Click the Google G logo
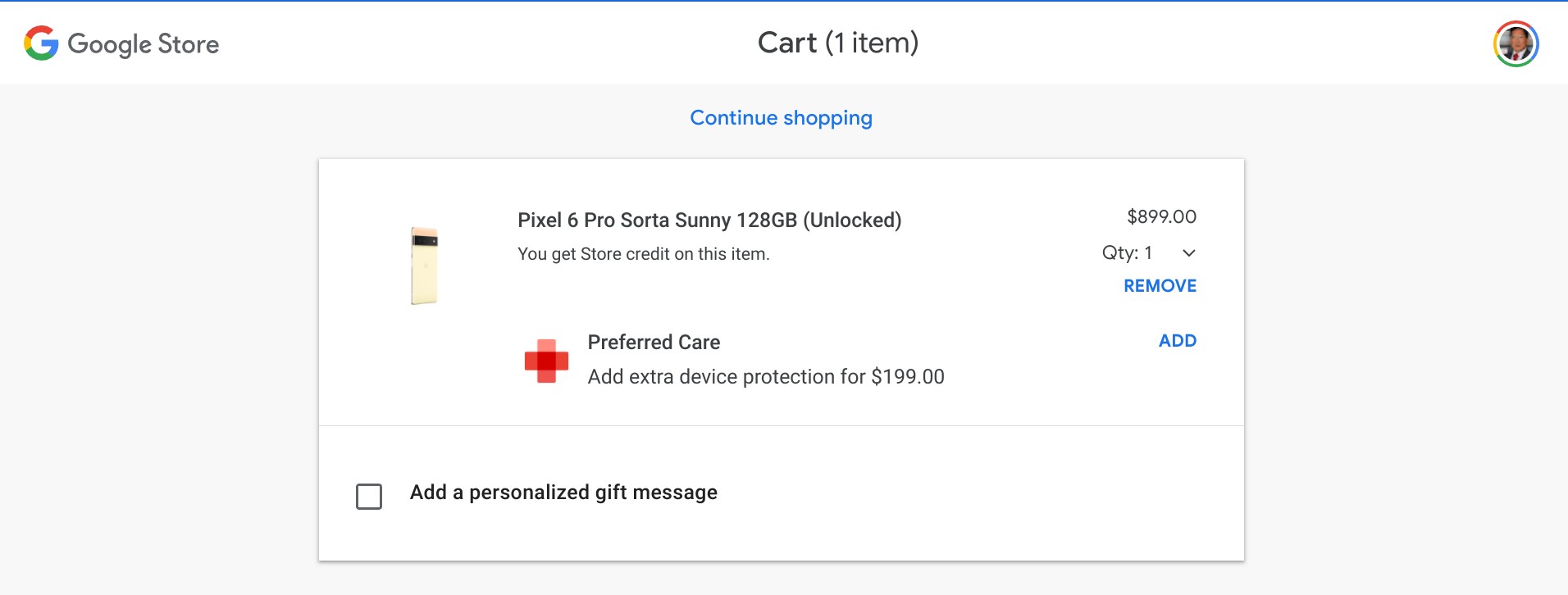The height and width of the screenshot is (595, 1568). (x=41, y=43)
